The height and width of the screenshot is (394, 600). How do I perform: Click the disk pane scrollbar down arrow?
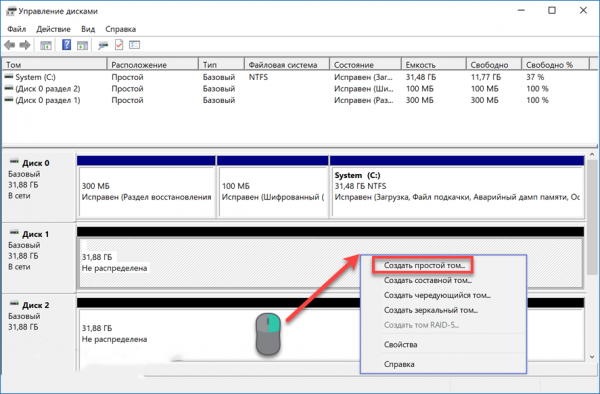[592, 357]
